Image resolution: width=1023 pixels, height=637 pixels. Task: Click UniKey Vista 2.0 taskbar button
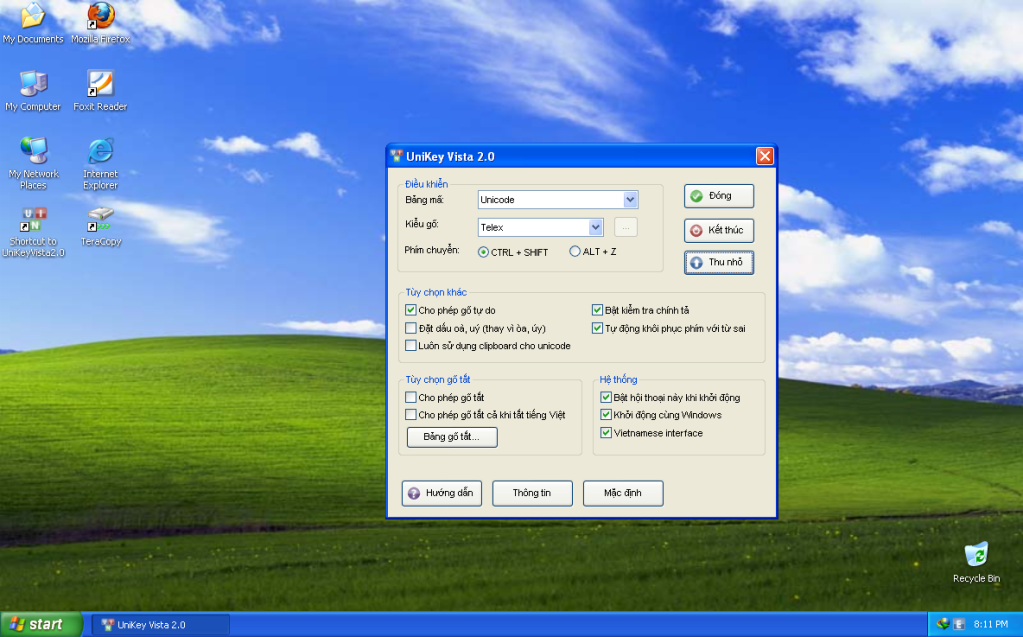coord(160,625)
